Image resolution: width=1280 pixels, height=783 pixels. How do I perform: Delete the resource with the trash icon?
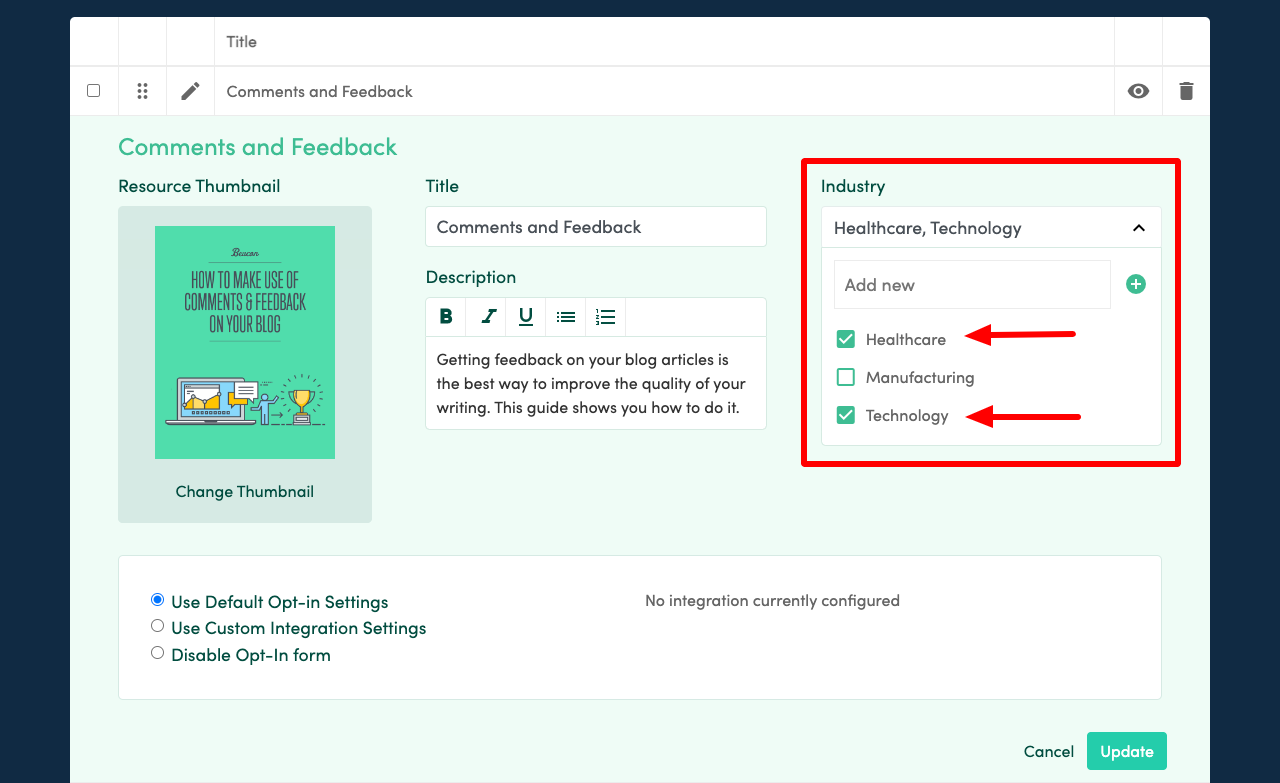tap(1186, 90)
